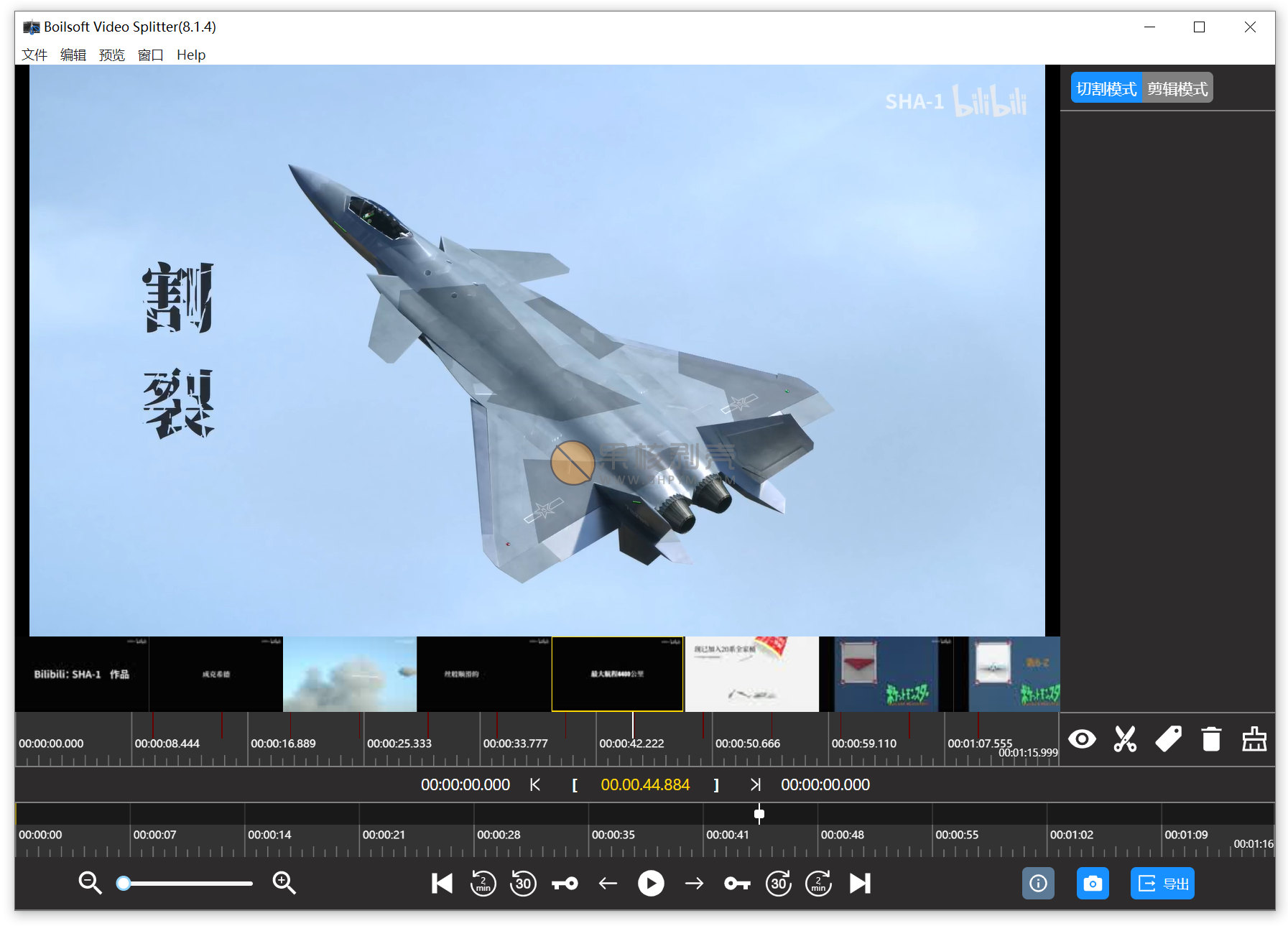Click the zoom in magnifier
Image resolution: width=1288 pixels, height=926 pixels.
[284, 883]
